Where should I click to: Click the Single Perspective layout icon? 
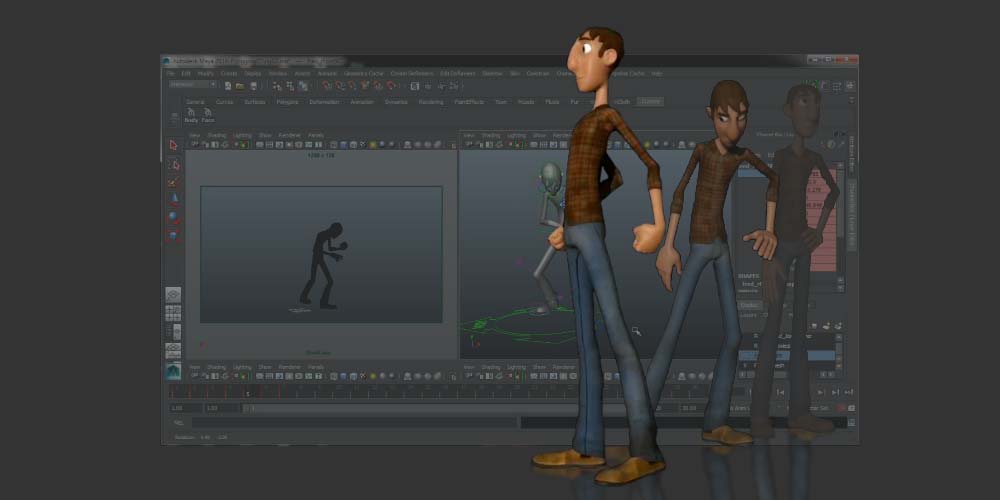coord(173,295)
